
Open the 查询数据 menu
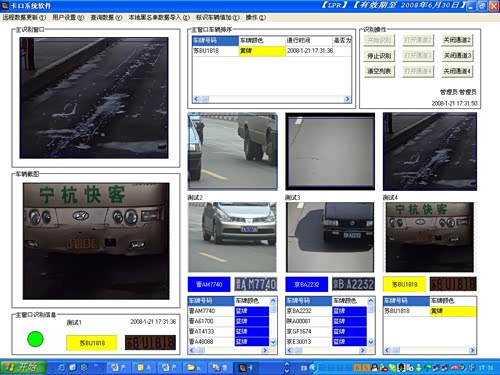[x=106, y=17]
